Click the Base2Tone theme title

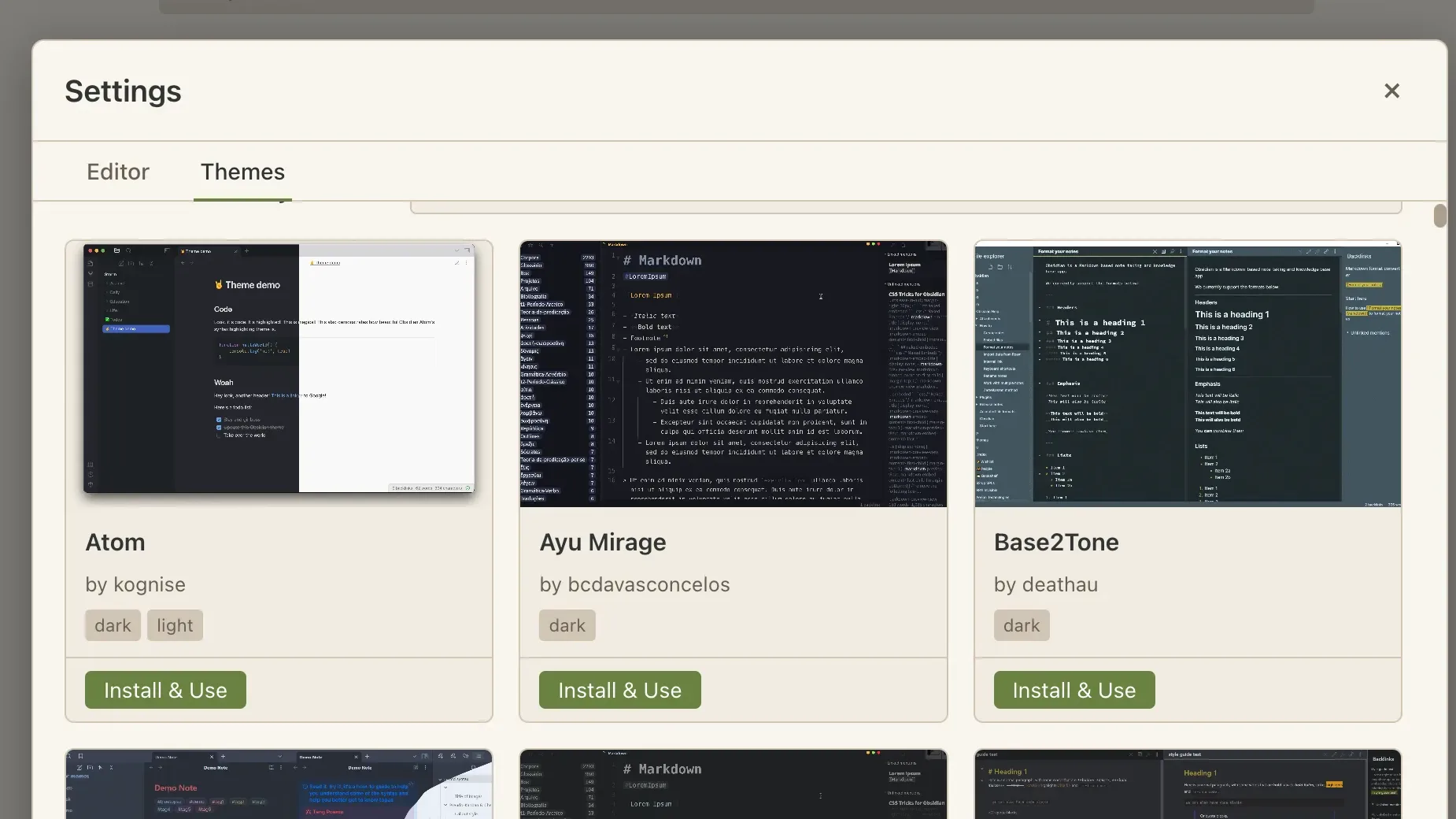pyautogui.click(x=1056, y=542)
